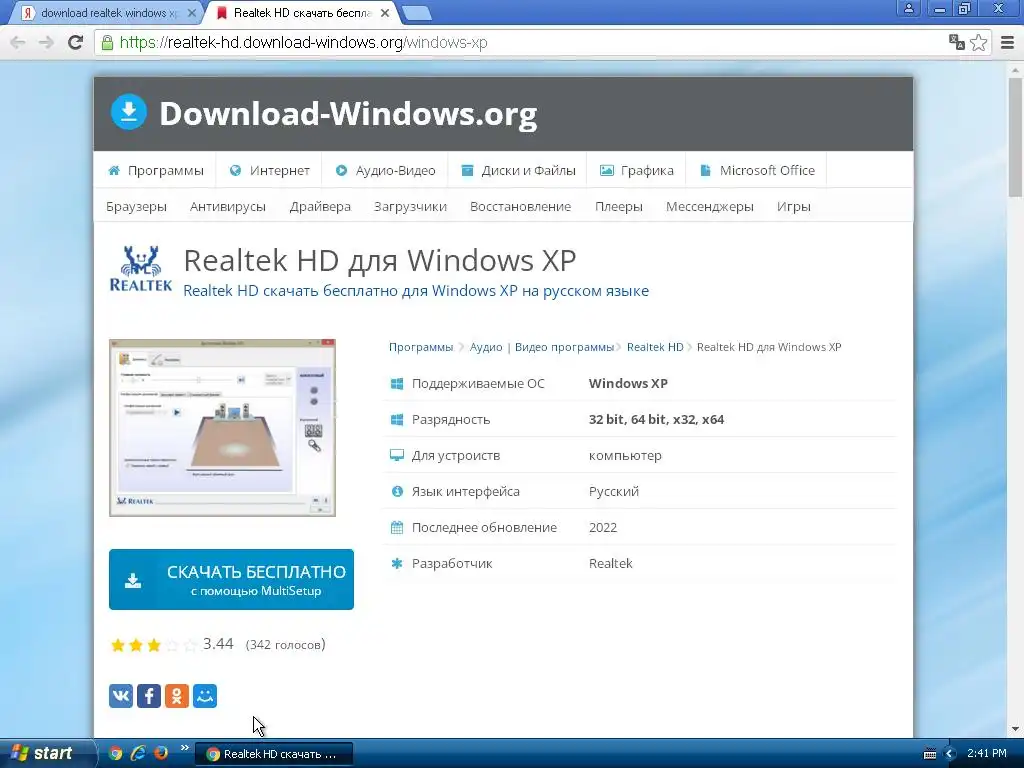This screenshot has height=768, width=1024.
Task: Go to Плееры subcategory
Action: point(618,206)
